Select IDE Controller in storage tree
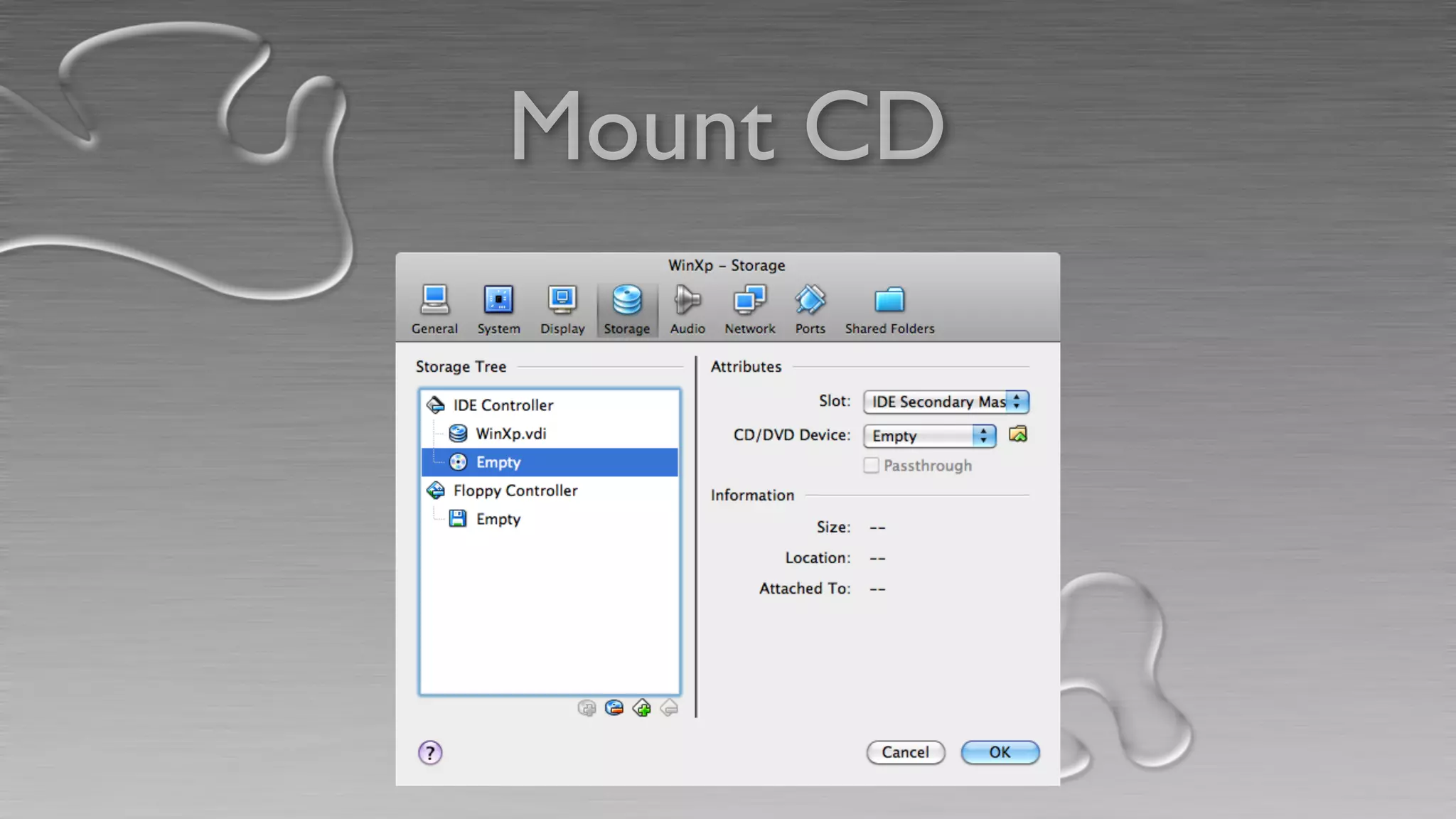The height and width of the screenshot is (819, 1456). [x=550, y=405]
